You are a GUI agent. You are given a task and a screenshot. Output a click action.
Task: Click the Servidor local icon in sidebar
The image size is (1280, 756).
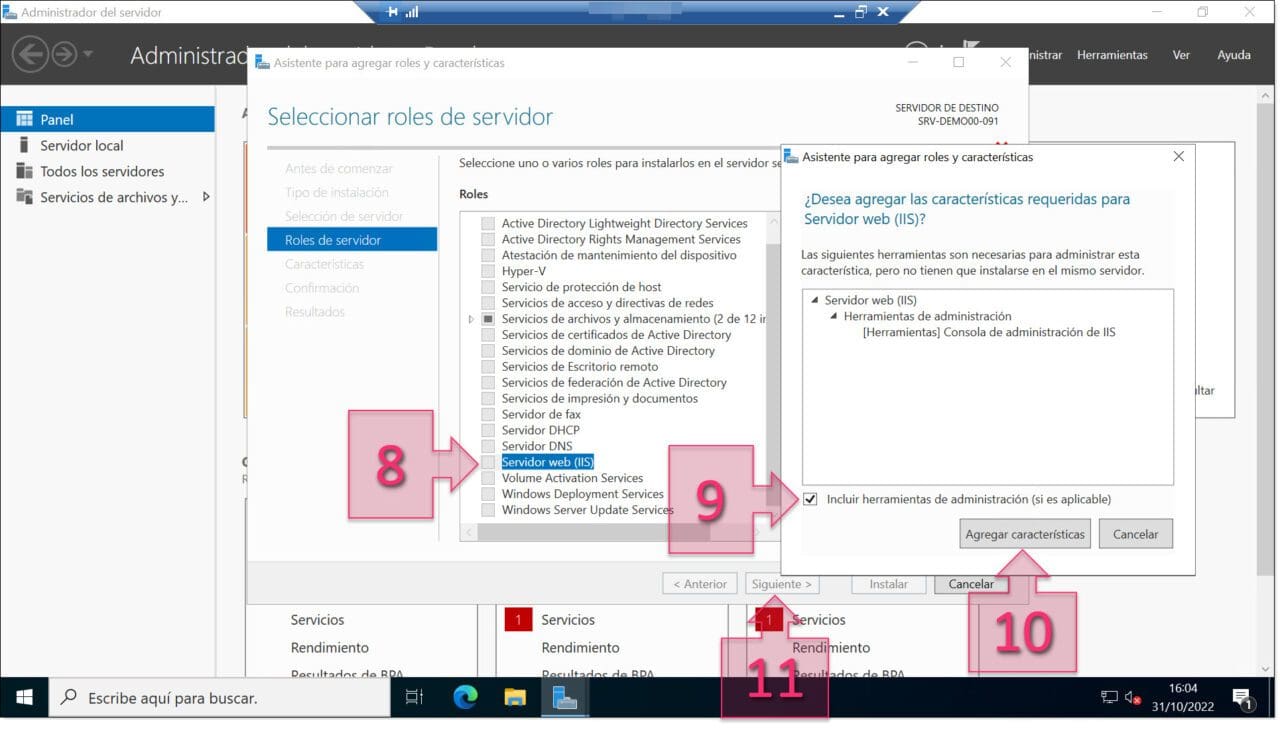[x=25, y=145]
